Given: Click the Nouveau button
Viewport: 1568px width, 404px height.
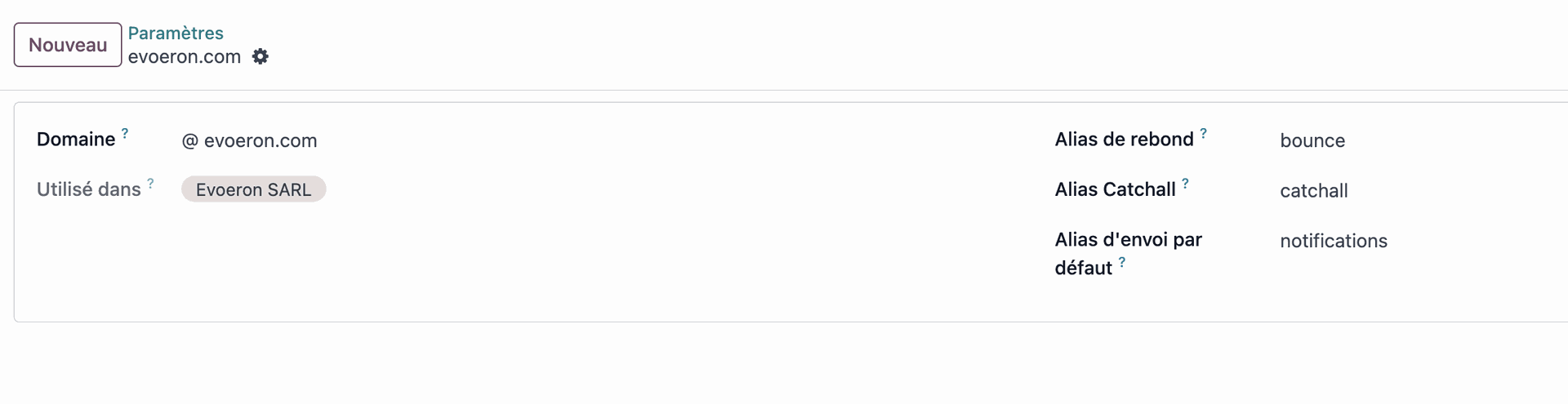Looking at the screenshot, I should click(x=68, y=45).
